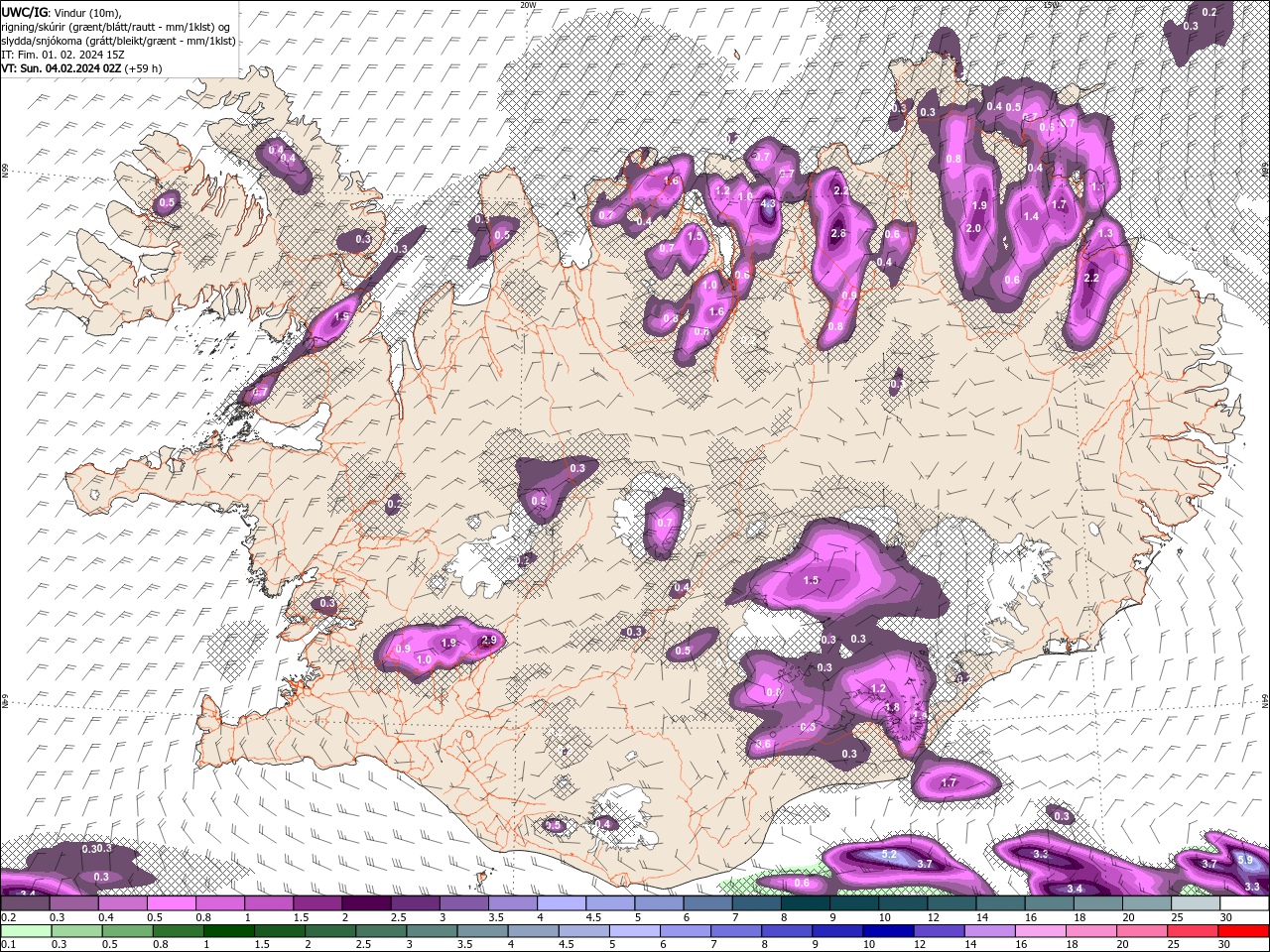Click the '(+59 h)' forecast offset text
This screenshot has width=1270, height=952.
(x=144, y=68)
